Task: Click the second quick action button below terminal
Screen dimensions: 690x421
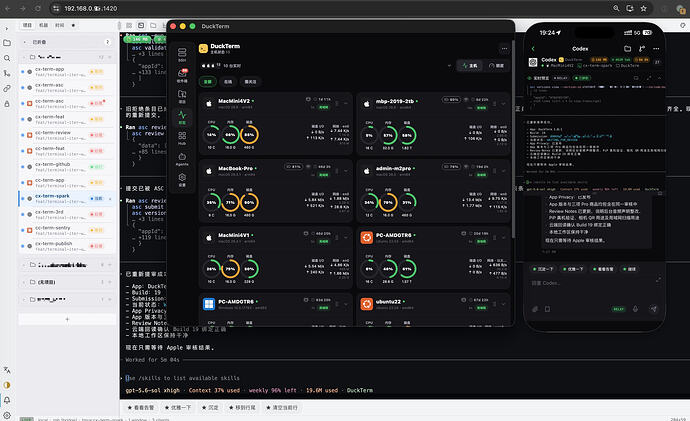Action: (x=178, y=407)
